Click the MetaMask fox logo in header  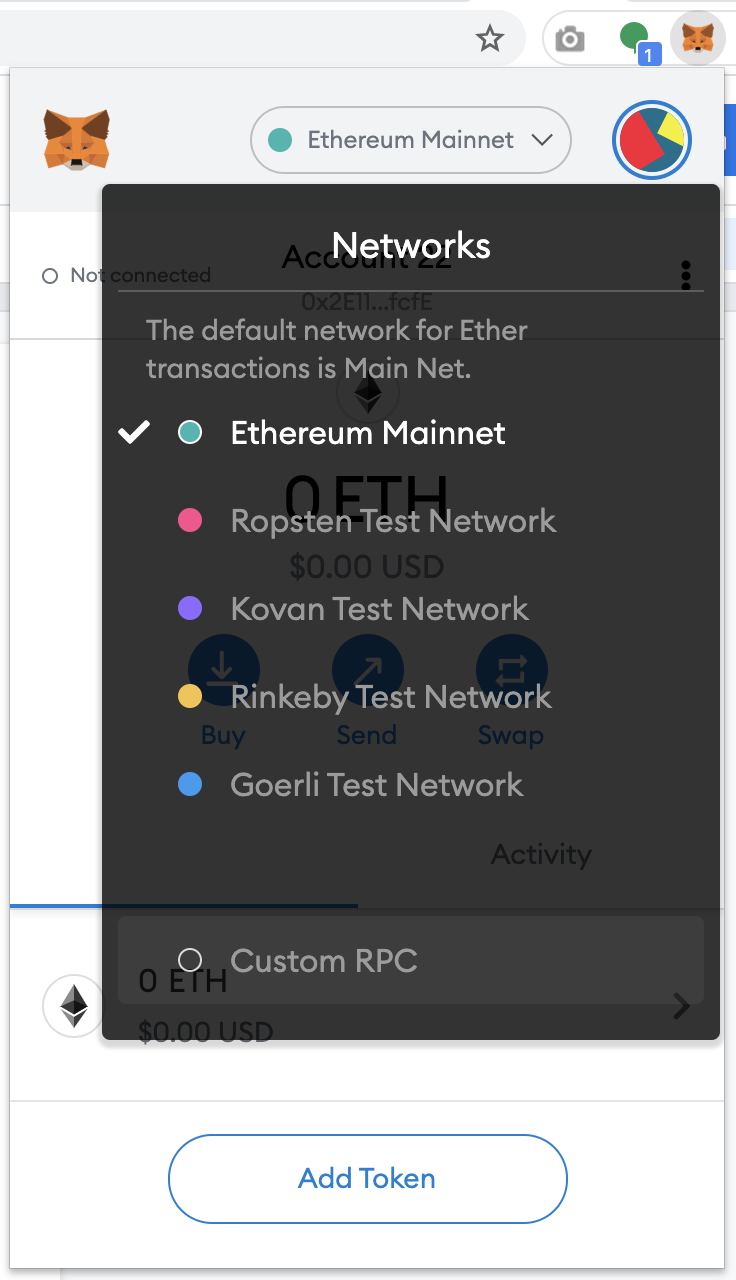pos(76,139)
